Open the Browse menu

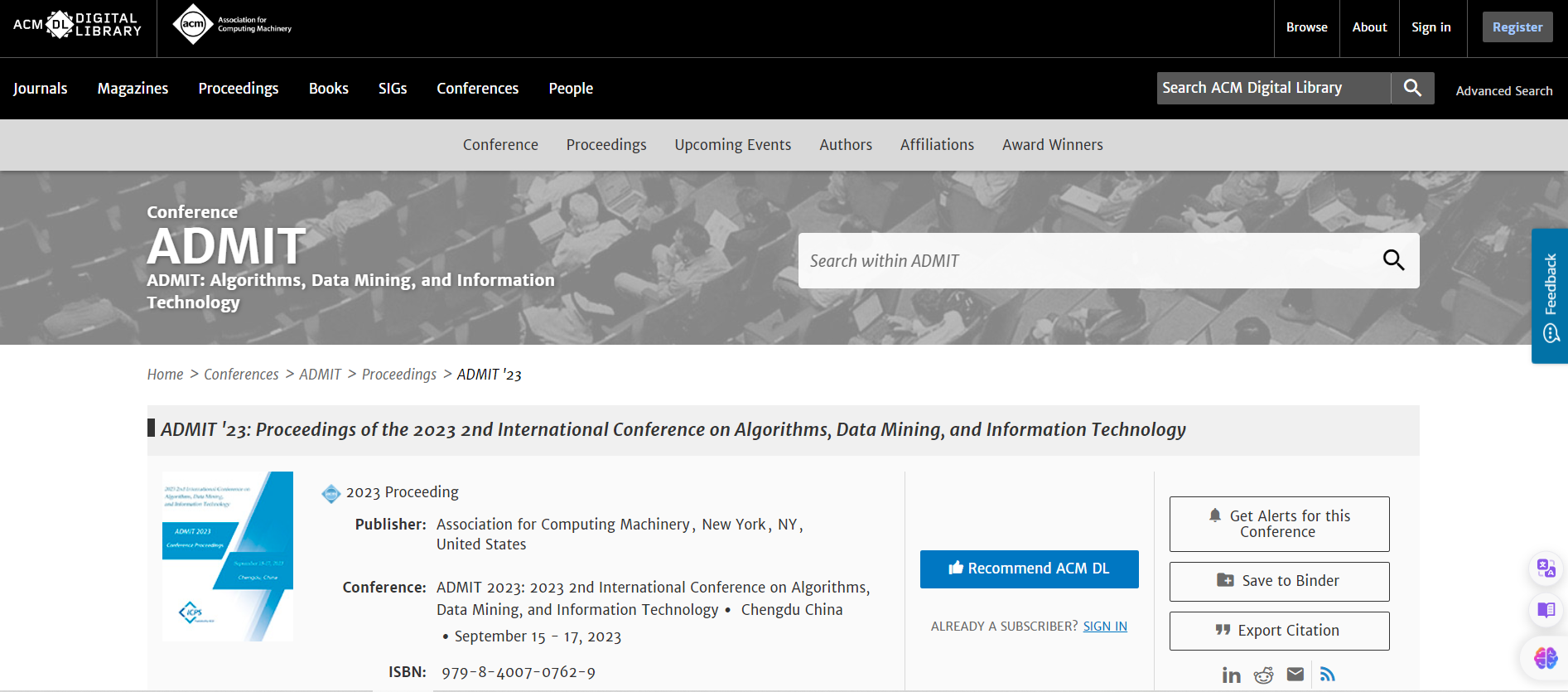coord(1306,27)
